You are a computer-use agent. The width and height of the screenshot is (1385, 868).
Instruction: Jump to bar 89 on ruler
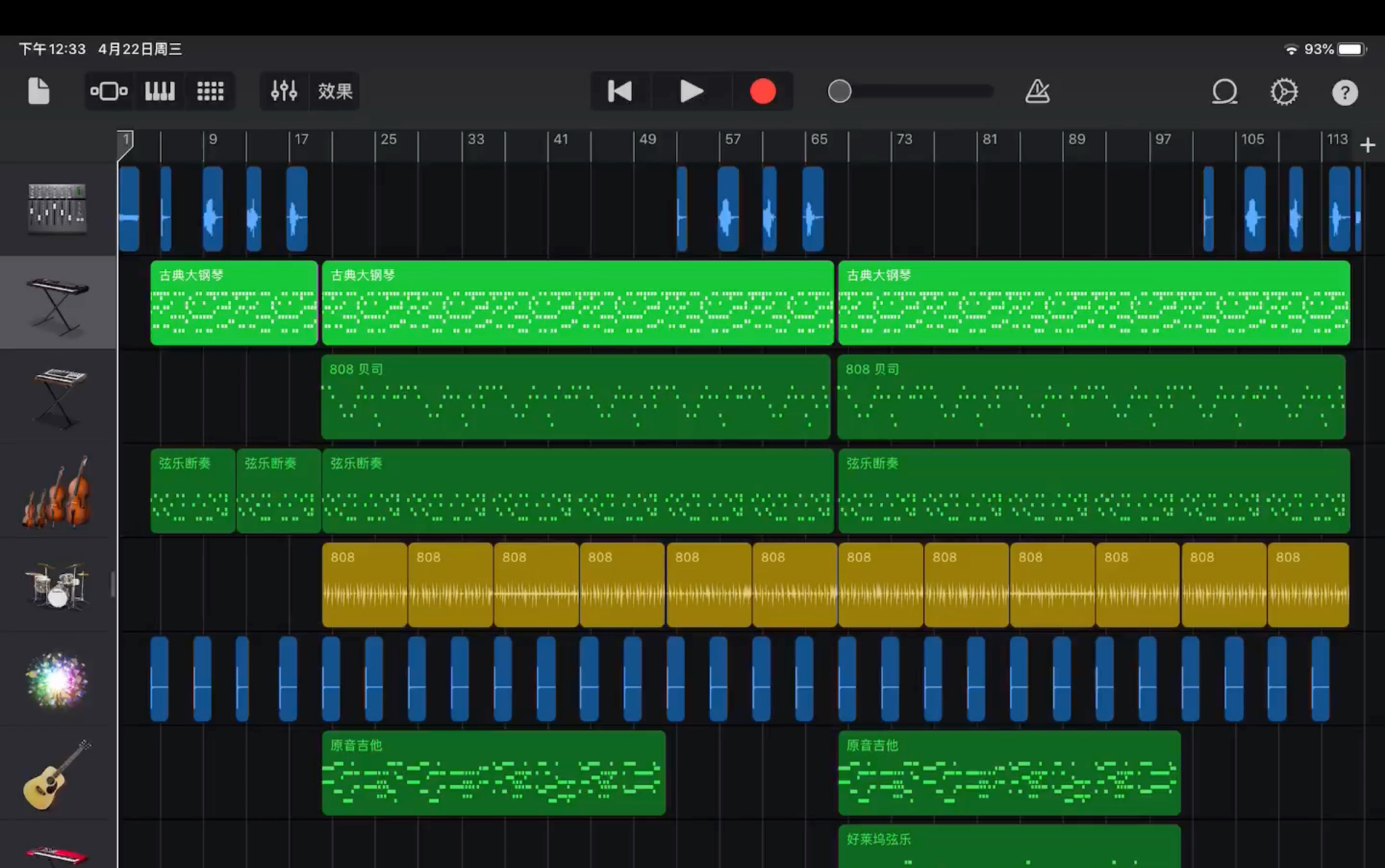coord(1077,139)
